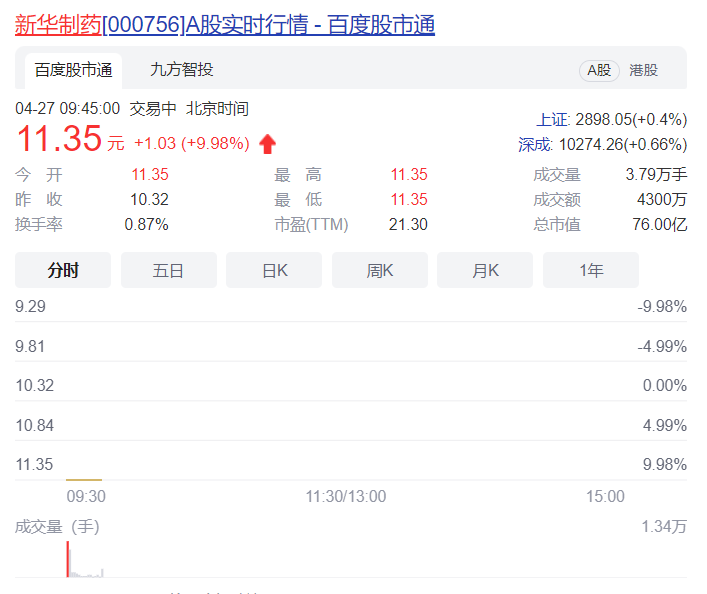This screenshot has width=707, height=594.
Task: Click the timestamp 04-27 09:45:00
Action: click(68, 109)
